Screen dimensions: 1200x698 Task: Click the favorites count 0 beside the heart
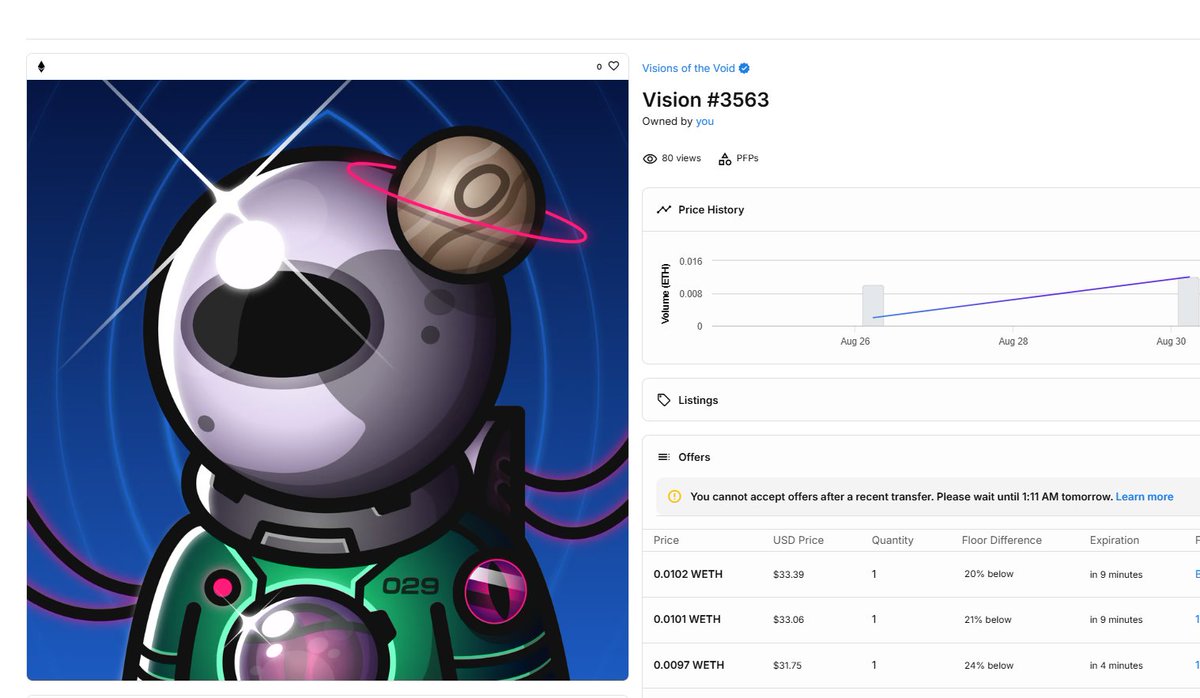tap(599, 67)
